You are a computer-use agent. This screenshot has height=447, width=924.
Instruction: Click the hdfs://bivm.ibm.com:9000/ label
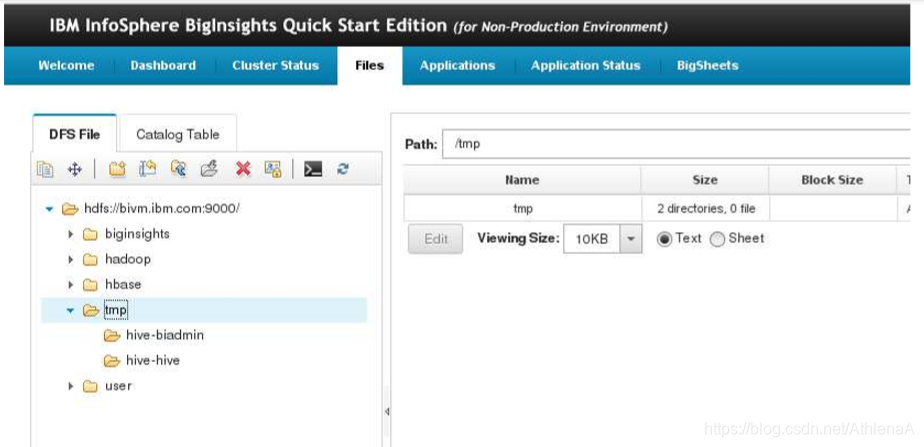[x=162, y=208]
